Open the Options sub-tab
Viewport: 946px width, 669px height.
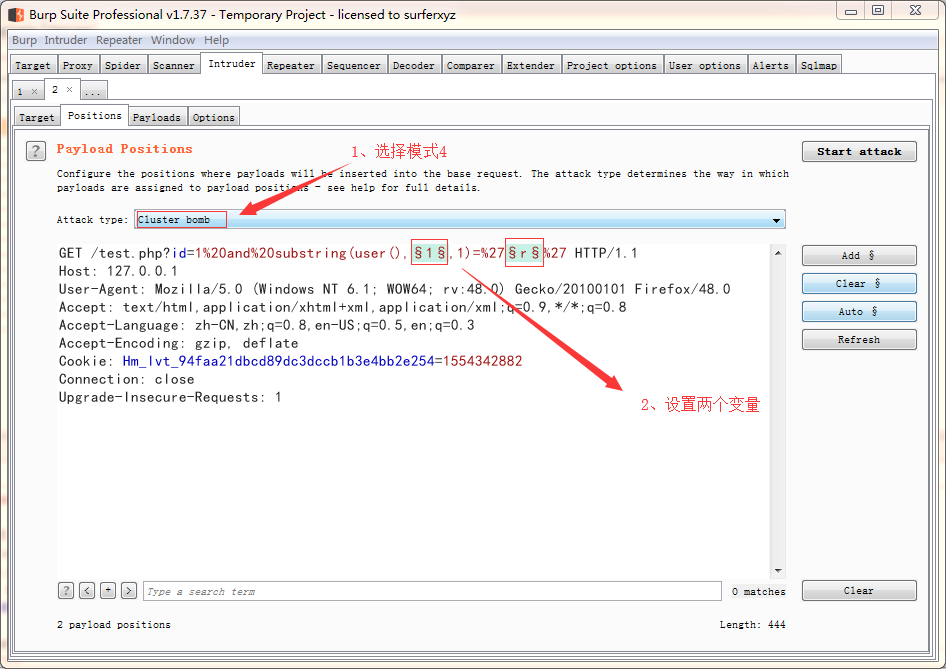(x=214, y=117)
